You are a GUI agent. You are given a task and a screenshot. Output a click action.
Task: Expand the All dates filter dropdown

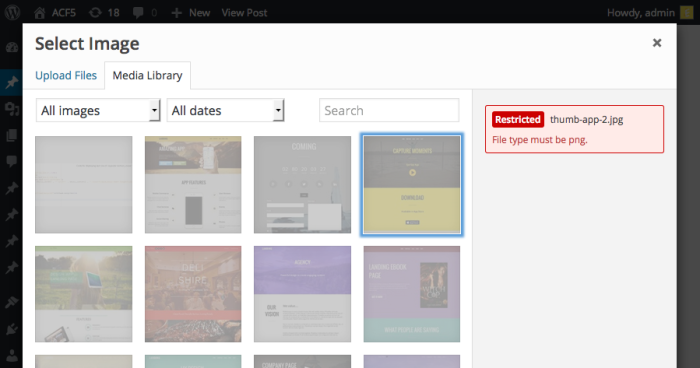(225, 110)
